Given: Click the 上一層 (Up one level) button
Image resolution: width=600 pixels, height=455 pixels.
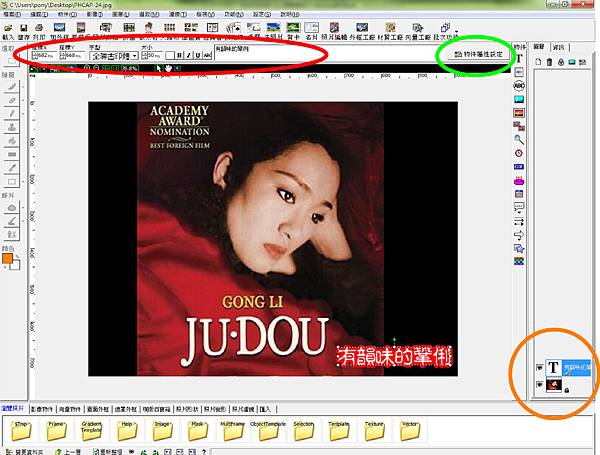Looking at the screenshot, I should pyautogui.click(x=68, y=452).
